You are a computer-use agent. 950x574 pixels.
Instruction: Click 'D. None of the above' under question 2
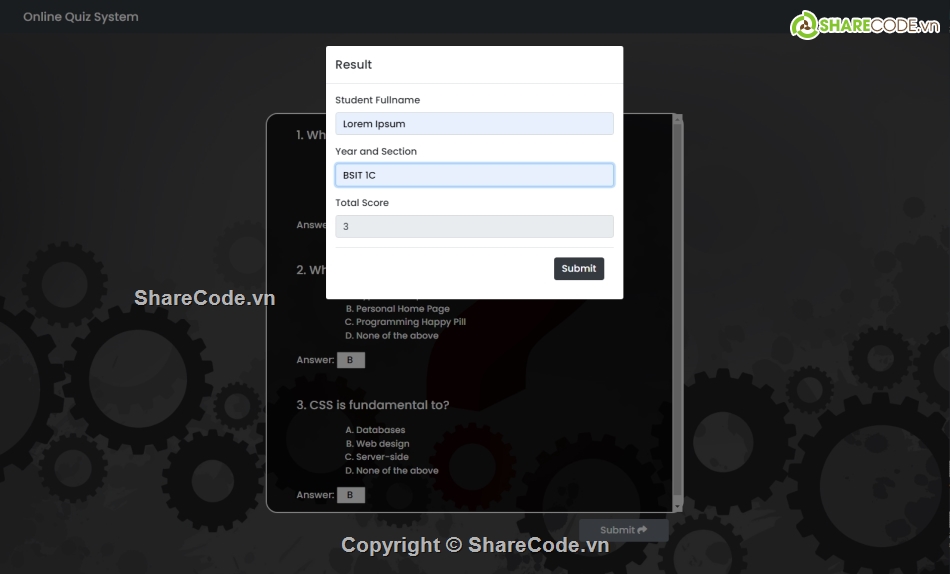[391, 336]
